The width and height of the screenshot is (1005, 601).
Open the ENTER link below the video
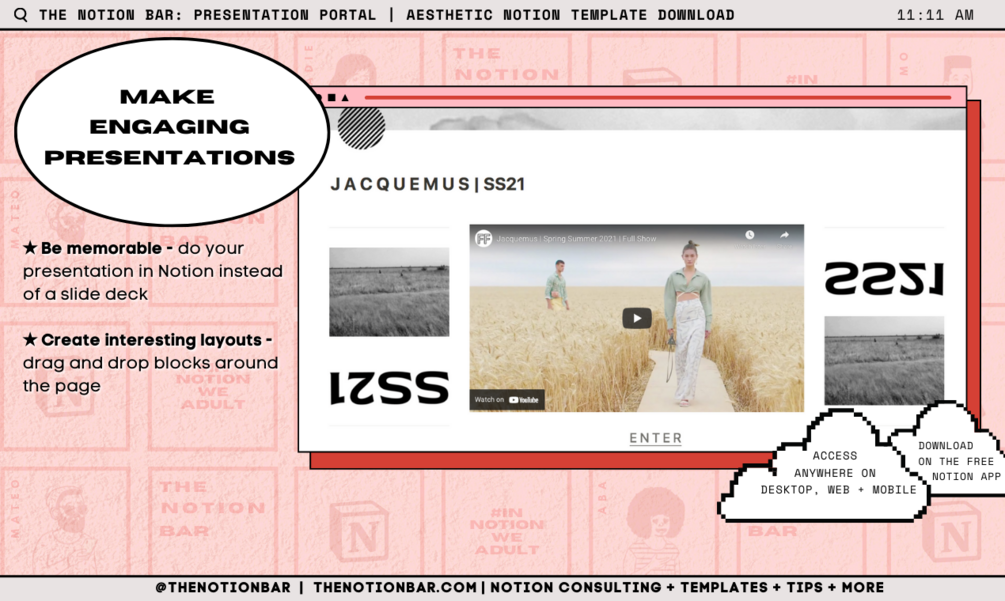click(656, 438)
